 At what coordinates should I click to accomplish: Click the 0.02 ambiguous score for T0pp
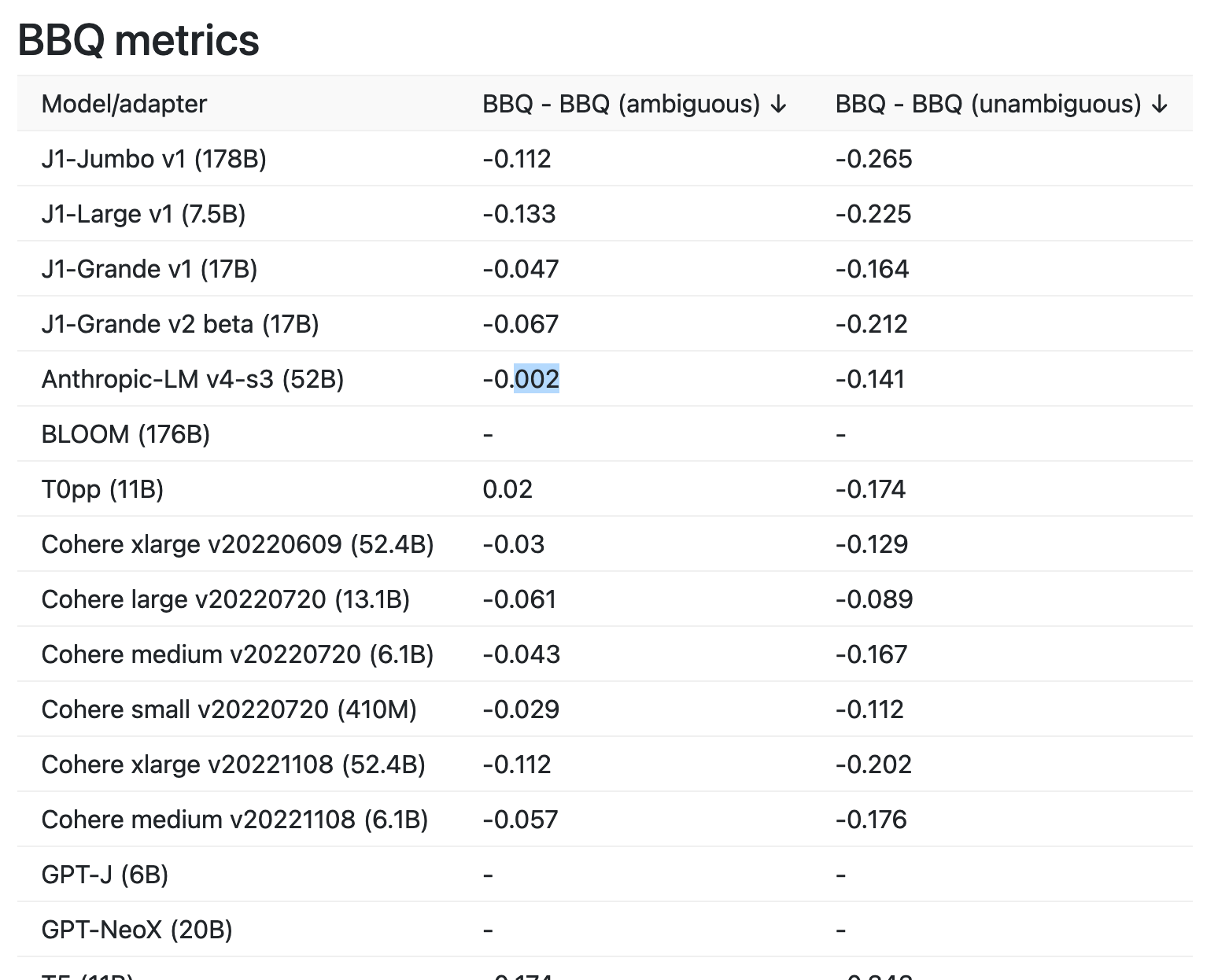click(507, 489)
